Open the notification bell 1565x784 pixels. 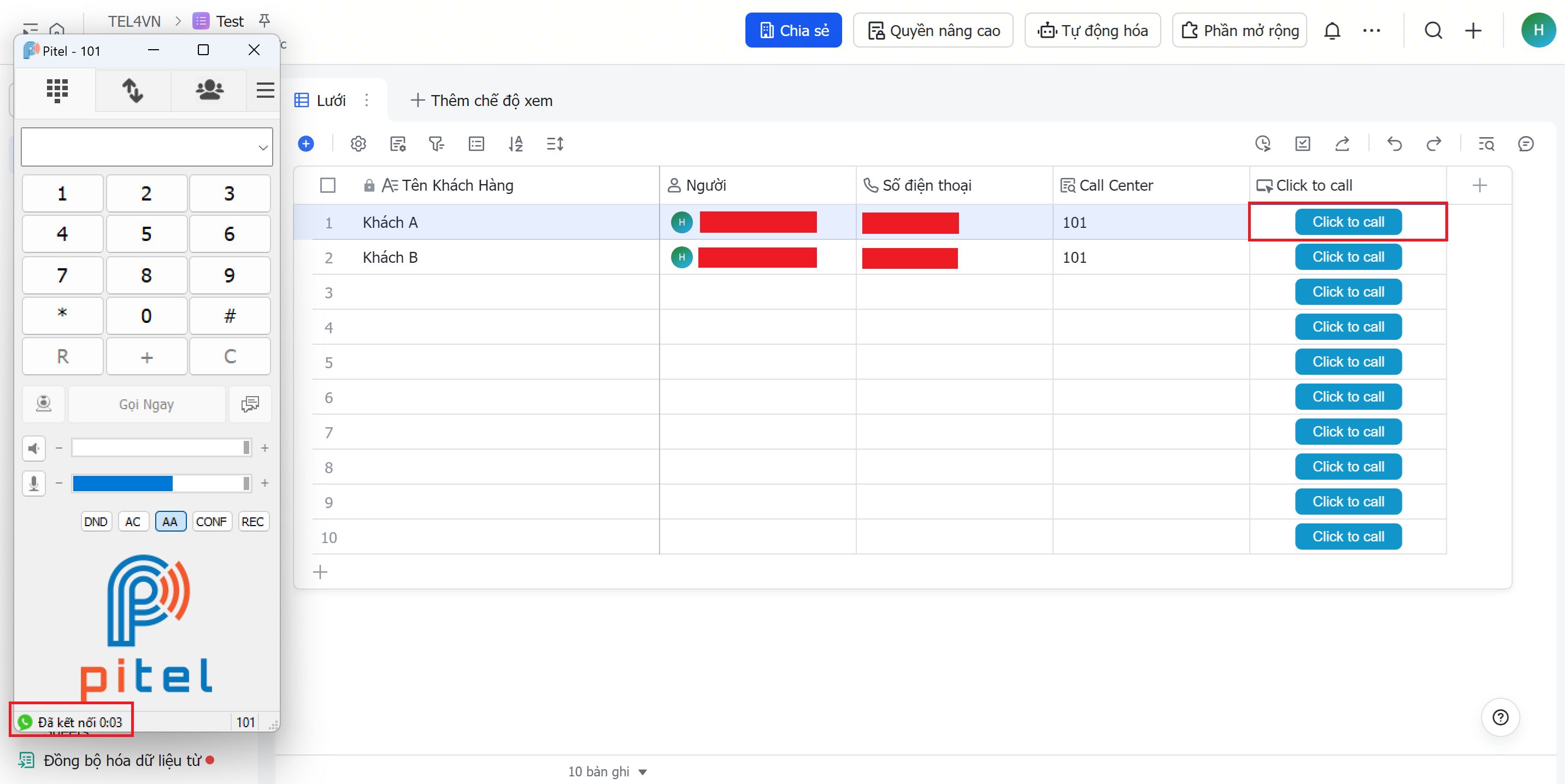(1332, 31)
